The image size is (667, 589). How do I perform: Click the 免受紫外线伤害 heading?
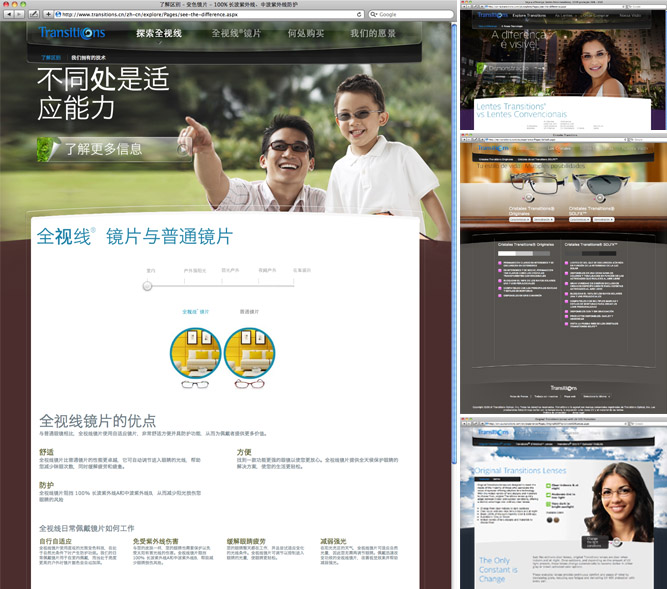[156, 541]
